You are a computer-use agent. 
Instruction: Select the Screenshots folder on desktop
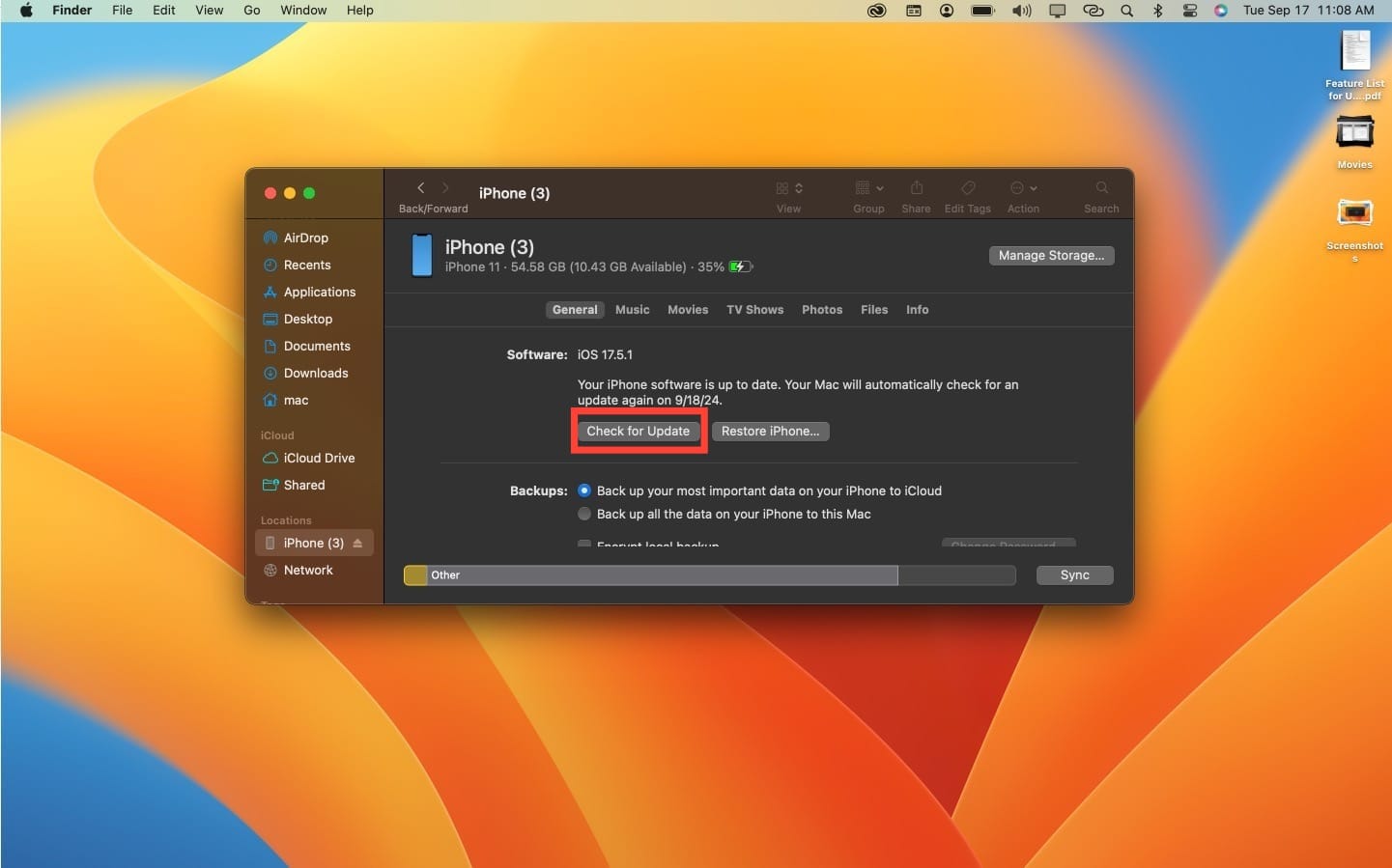[1355, 229]
